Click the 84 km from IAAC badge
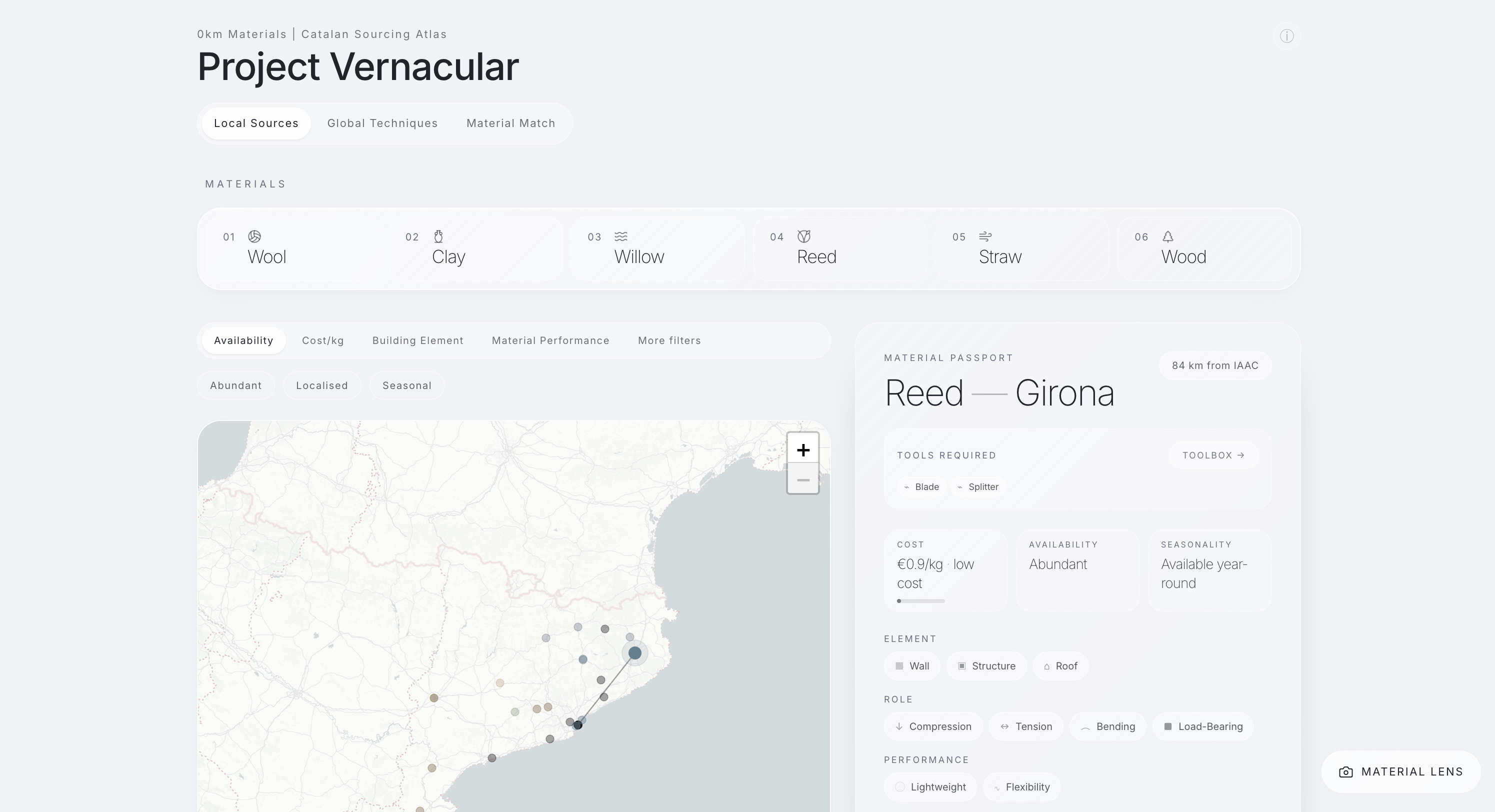1495x812 pixels. [x=1214, y=365]
